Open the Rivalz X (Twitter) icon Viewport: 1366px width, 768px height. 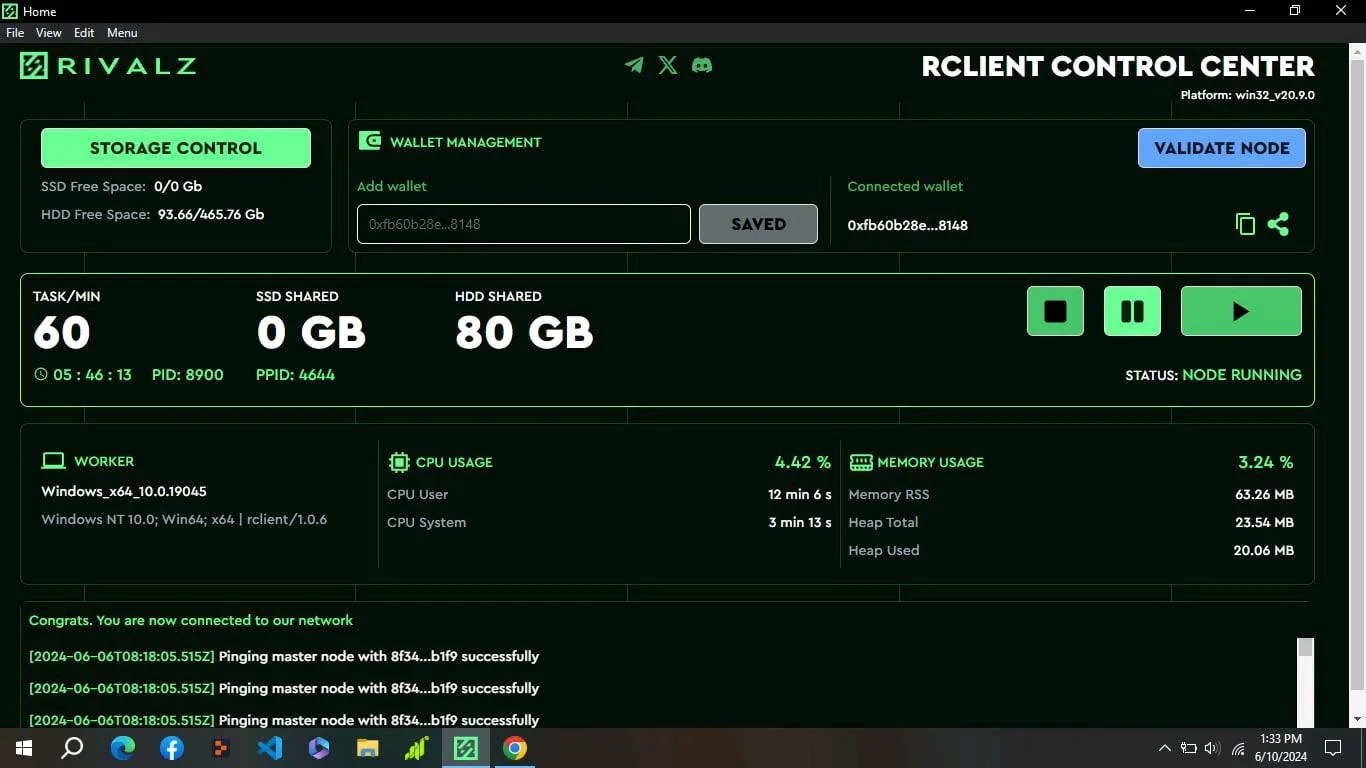pyautogui.click(x=668, y=65)
